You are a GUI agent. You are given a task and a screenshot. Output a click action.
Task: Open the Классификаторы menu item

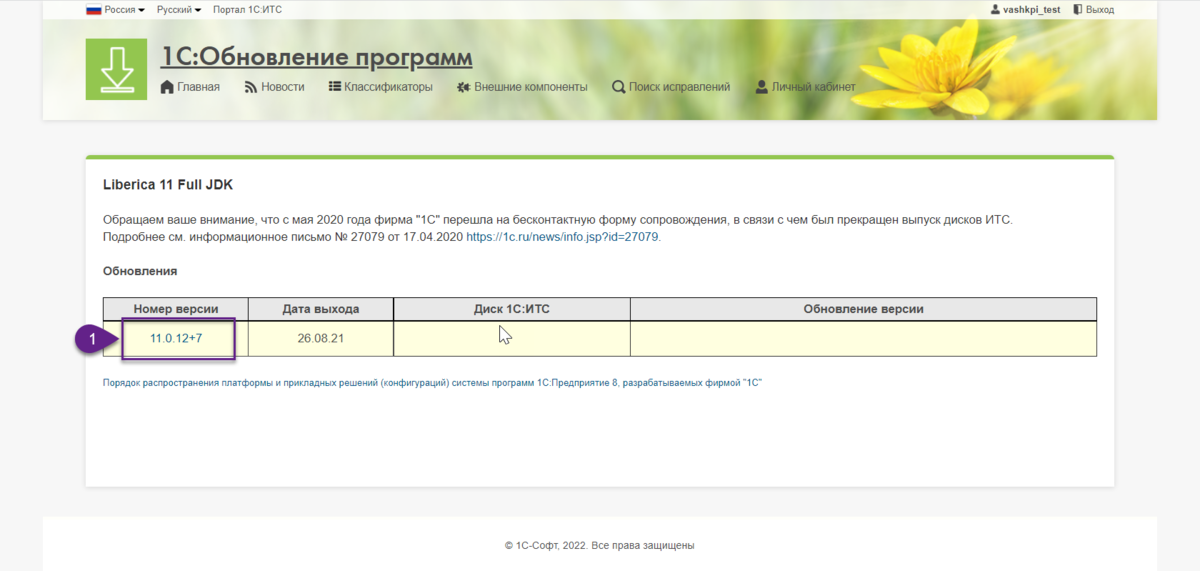(389, 87)
